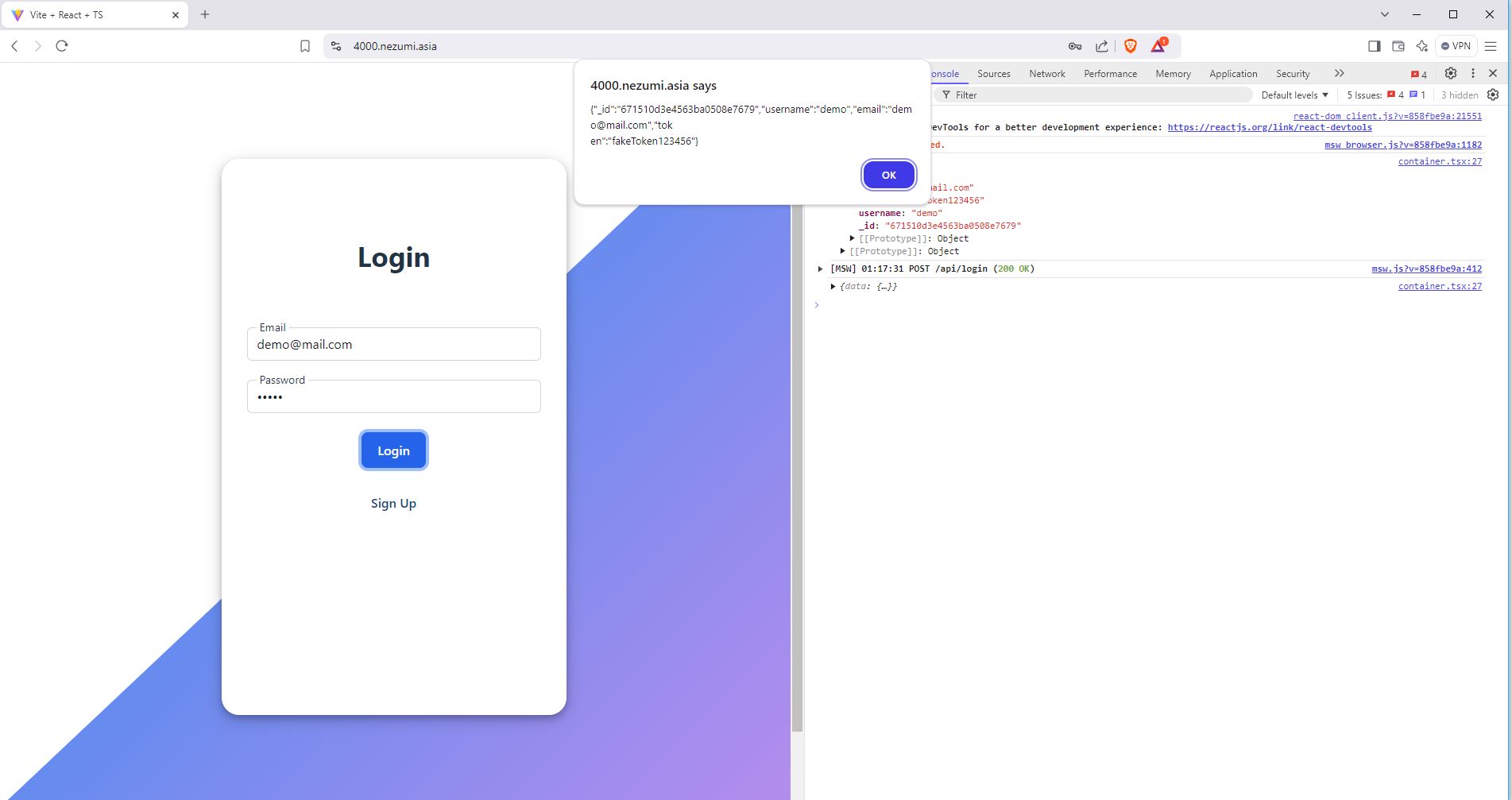Expand the MSW POST /api/login log entry
This screenshot has width=1512, height=800.
[821, 269]
